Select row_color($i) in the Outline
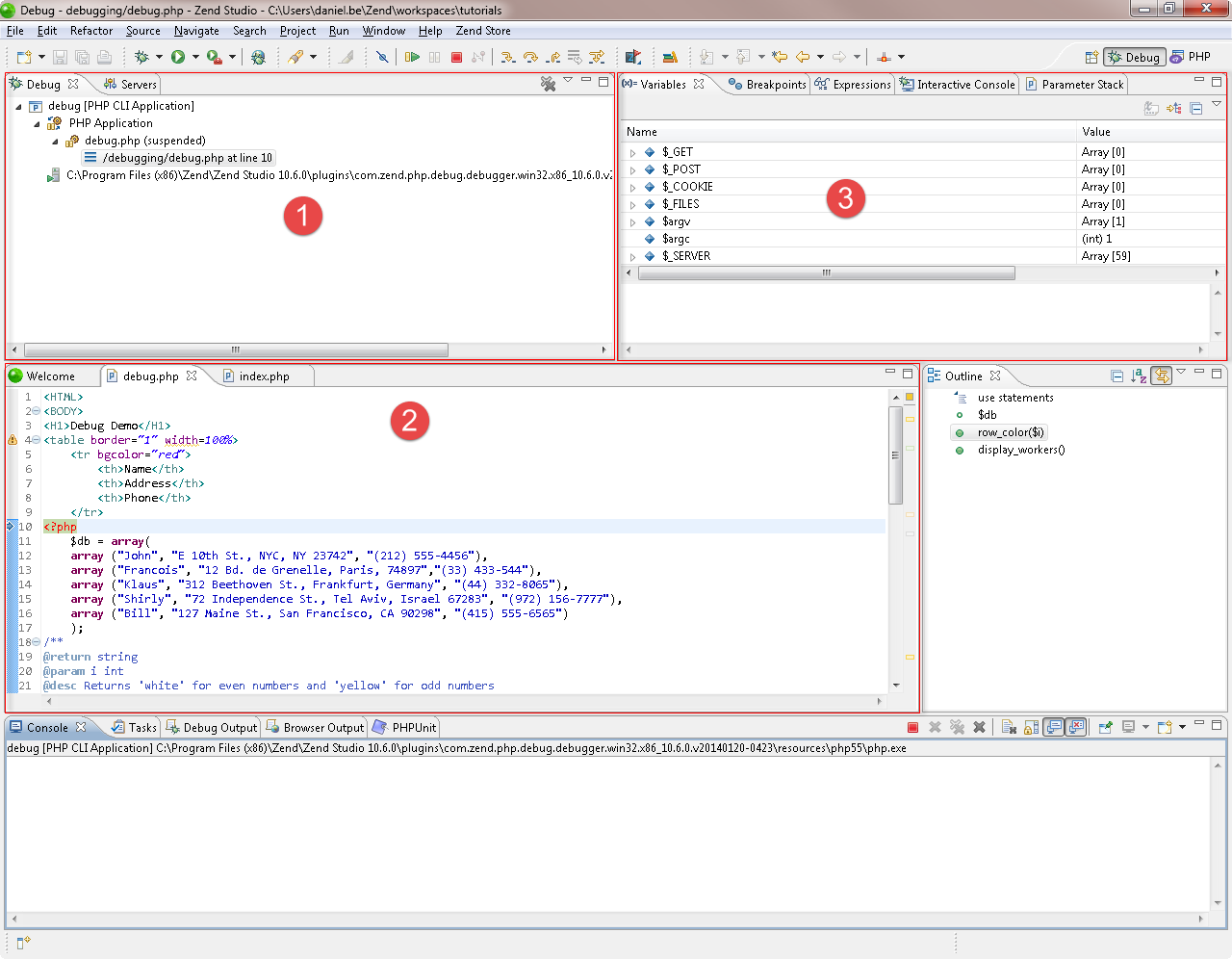The width and height of the screenshot is (1232, 959). pos(1011,432)
